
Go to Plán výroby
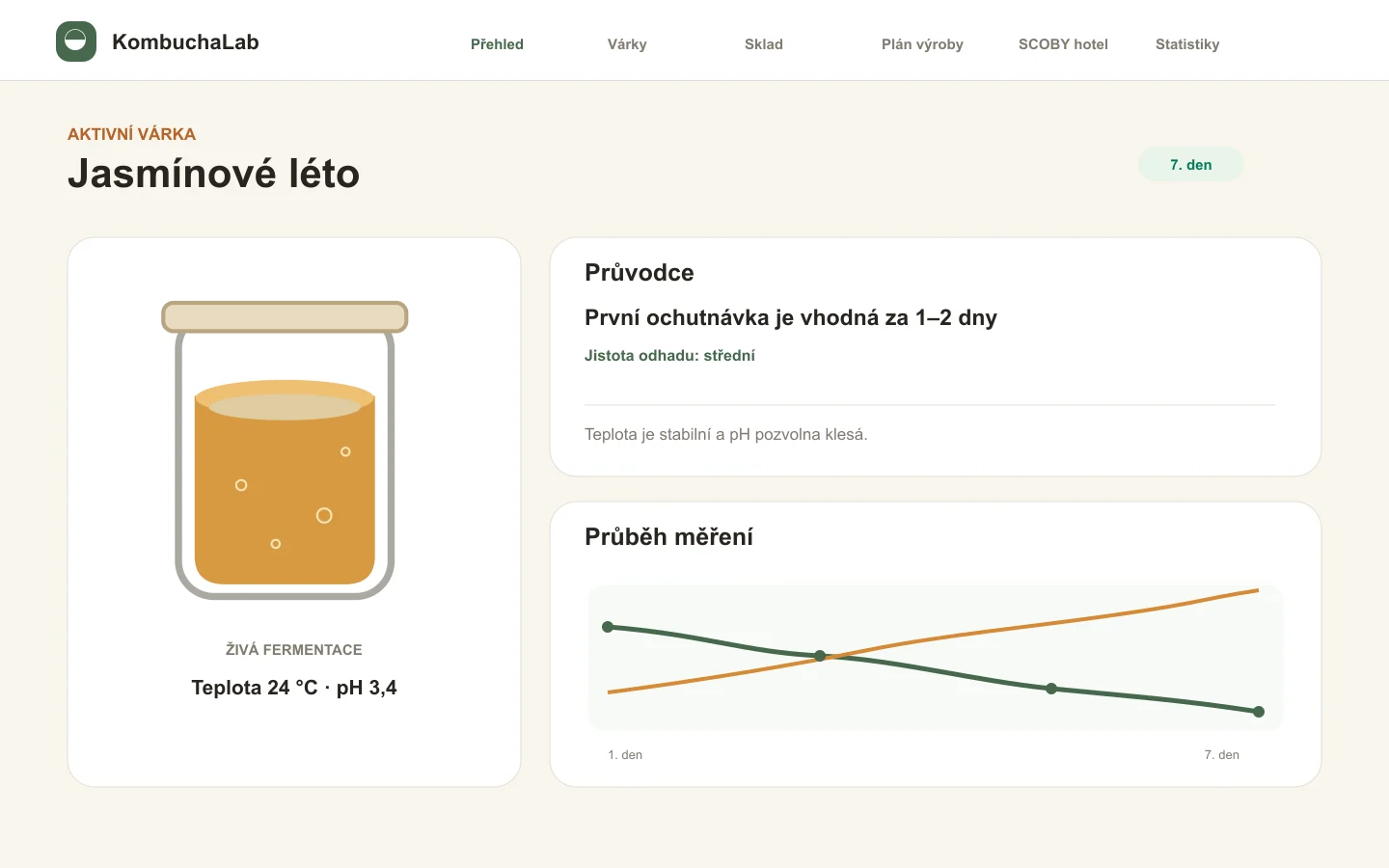922,44
